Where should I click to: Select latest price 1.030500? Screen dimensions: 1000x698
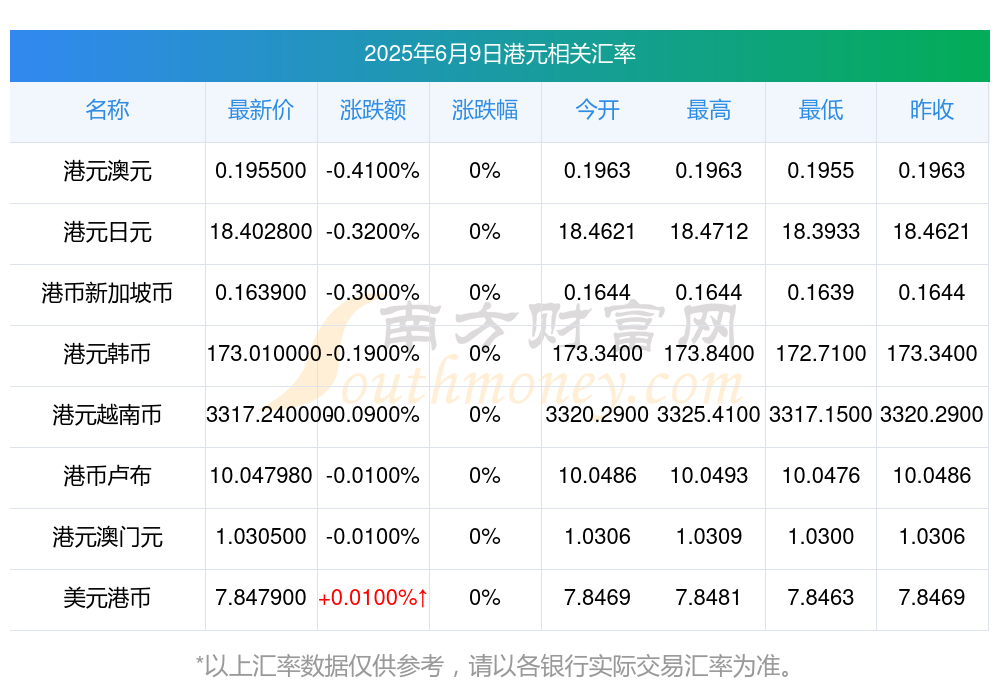coord(261,536)
